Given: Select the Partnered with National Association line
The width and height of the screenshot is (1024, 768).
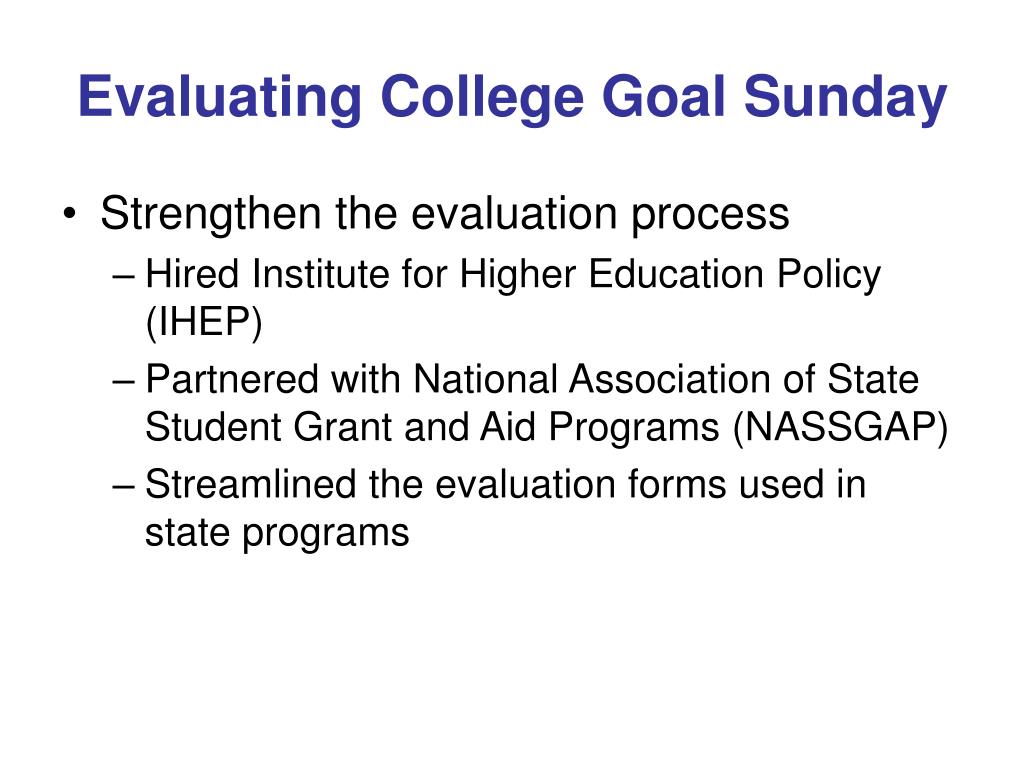Looking at the screenshot, I should click(x=532, y=379).
